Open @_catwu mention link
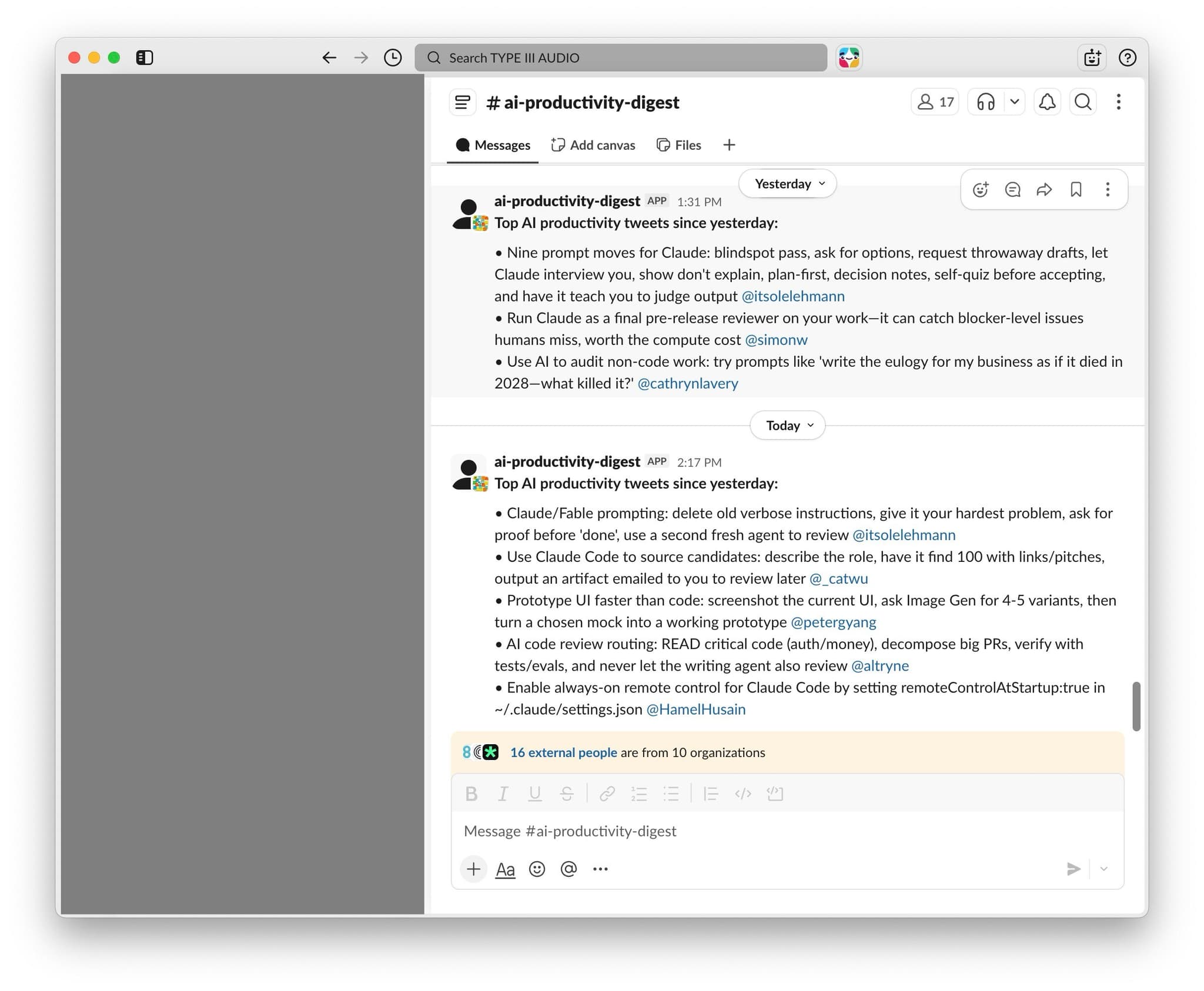This screenshot has height=991, width=1204. 839,578
